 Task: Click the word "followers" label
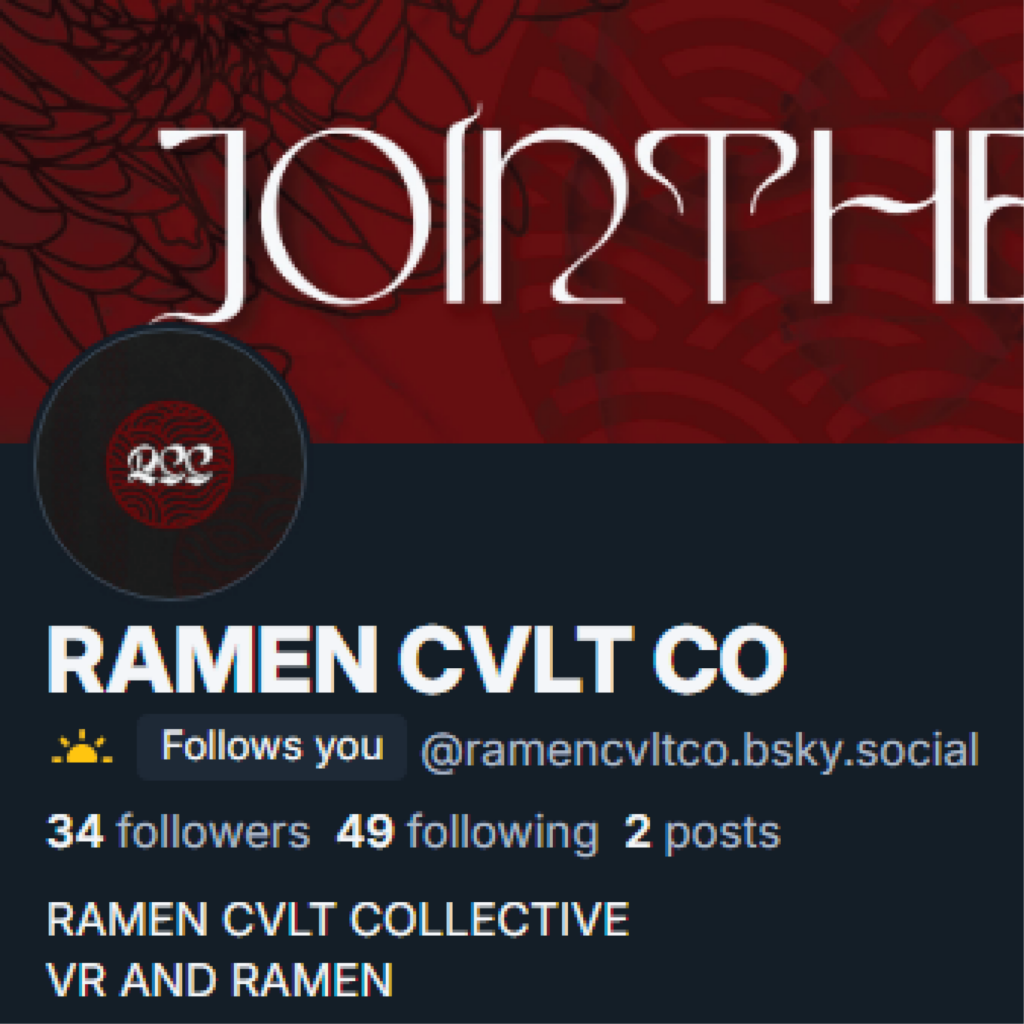point(214,832)
